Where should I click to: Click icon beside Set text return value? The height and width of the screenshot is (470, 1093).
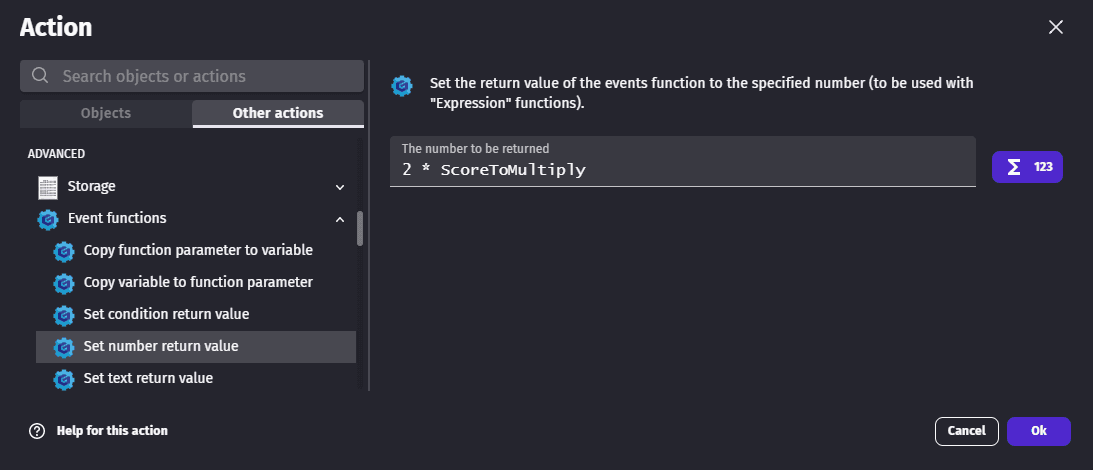click(x=64, y=379)
